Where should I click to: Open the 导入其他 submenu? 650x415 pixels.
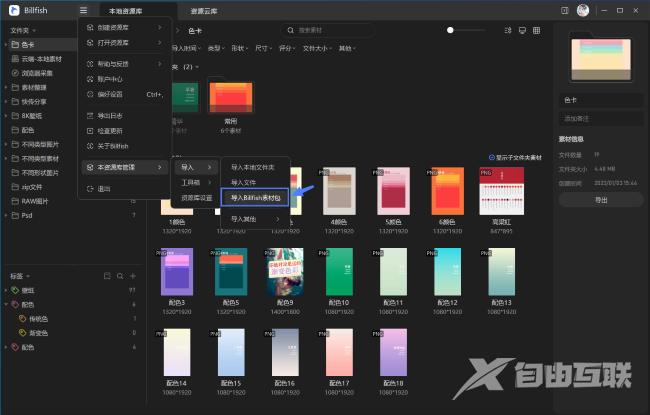[255, 219]
